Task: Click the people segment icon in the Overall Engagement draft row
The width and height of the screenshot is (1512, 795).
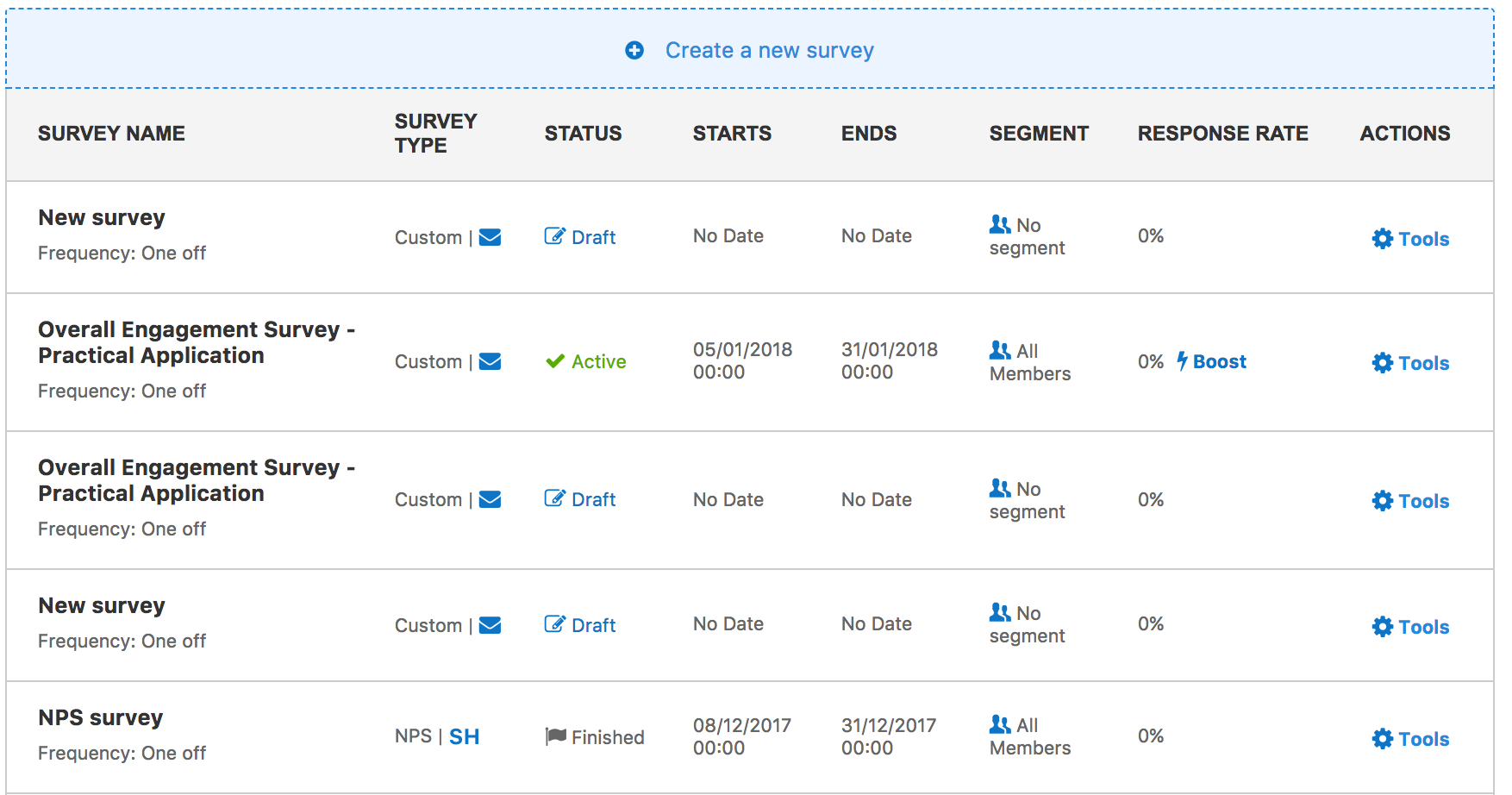Action: tap(1000, 488)
